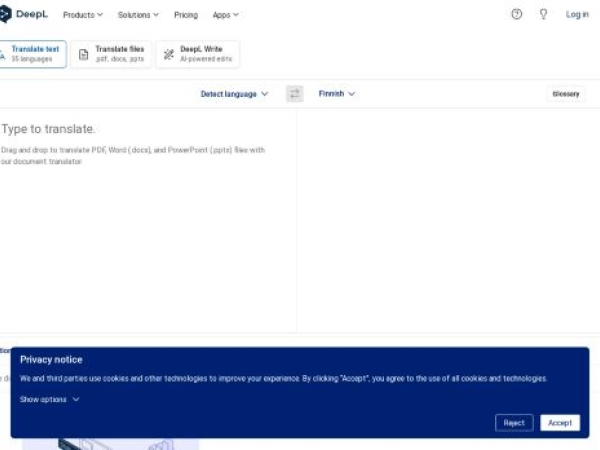Click the lightbulb tips icon
The height and width of the screenshot is (450, 600).
543,14
